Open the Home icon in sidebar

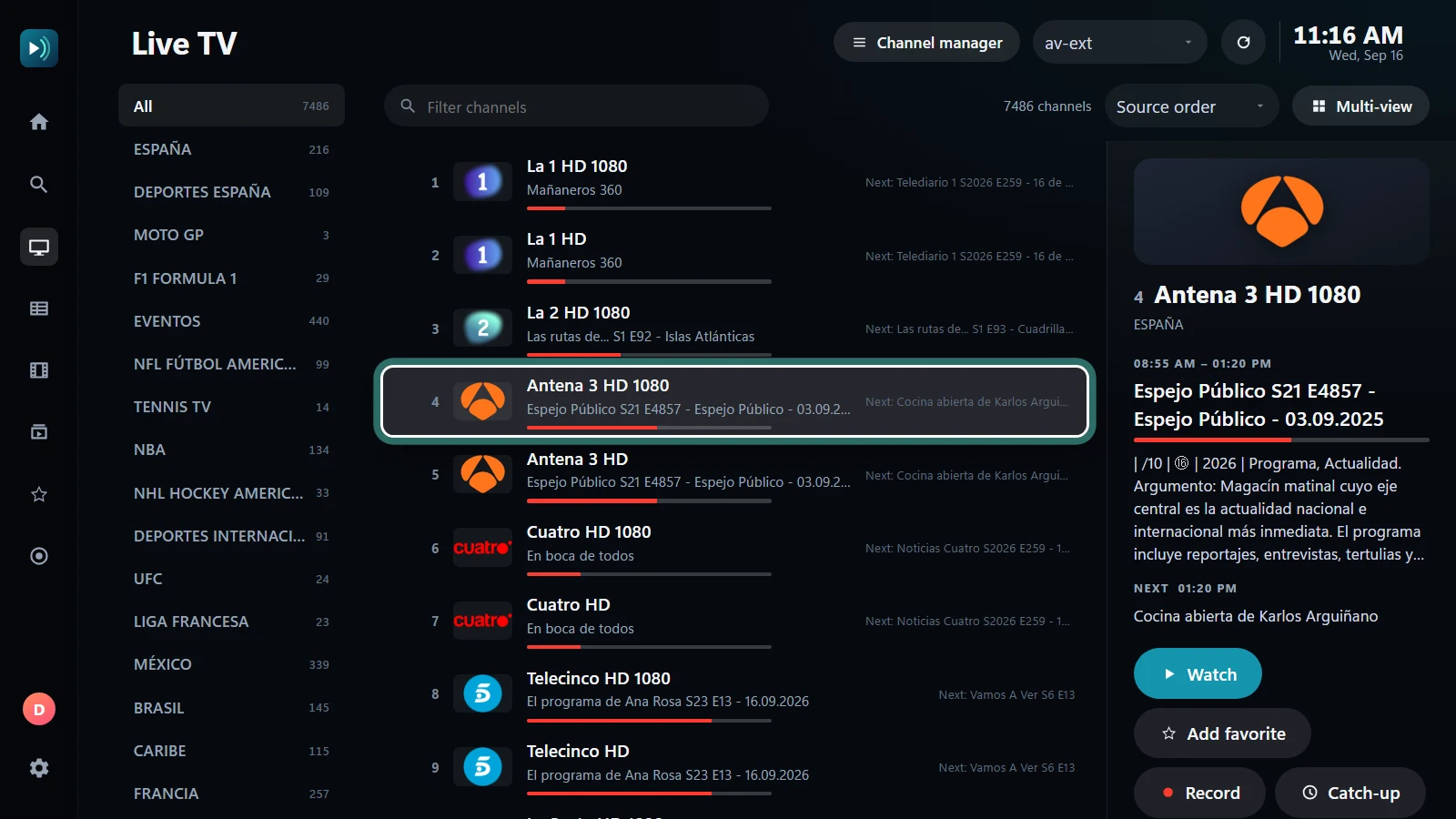pos(39,122)
